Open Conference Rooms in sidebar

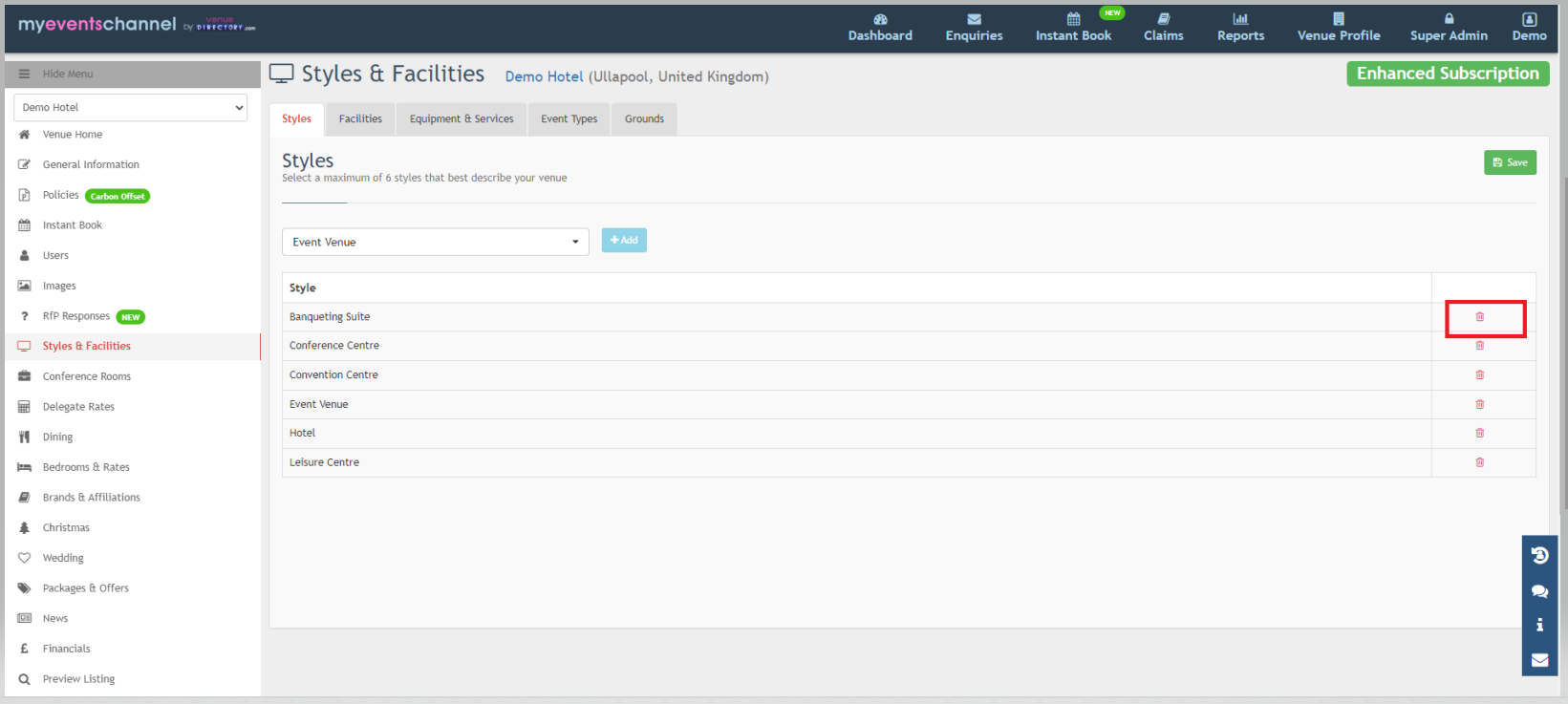point(87,376)
